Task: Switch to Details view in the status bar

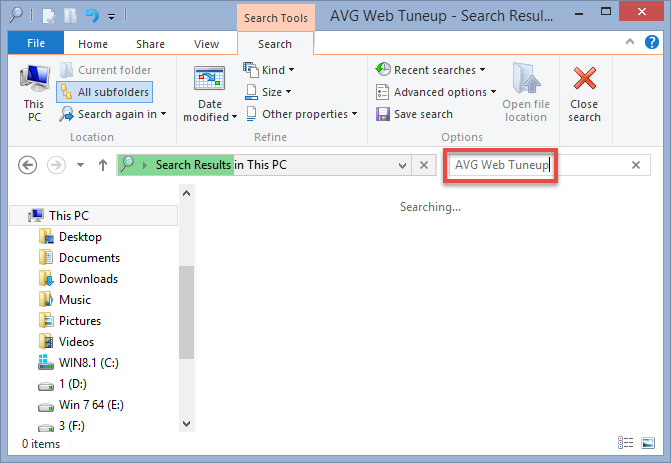Action: point(626,443)
